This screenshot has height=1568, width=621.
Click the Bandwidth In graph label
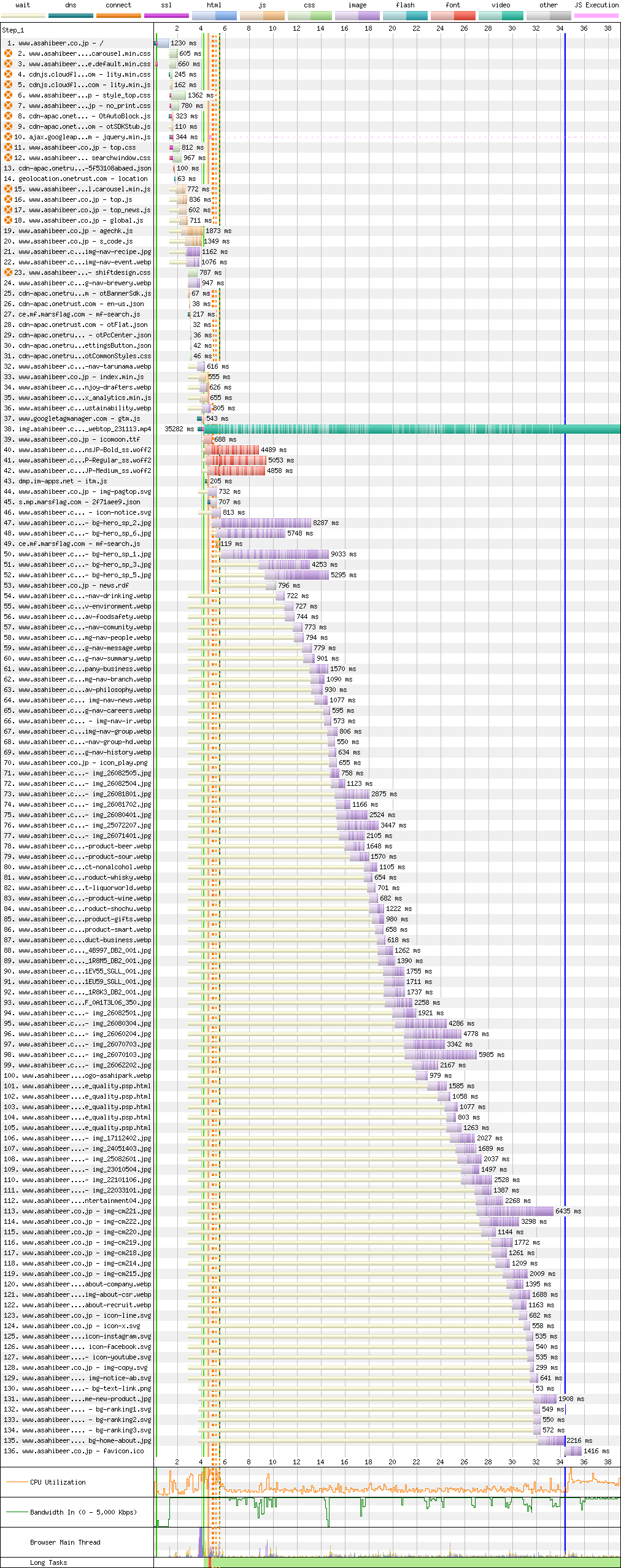(x=83, y=1512)
